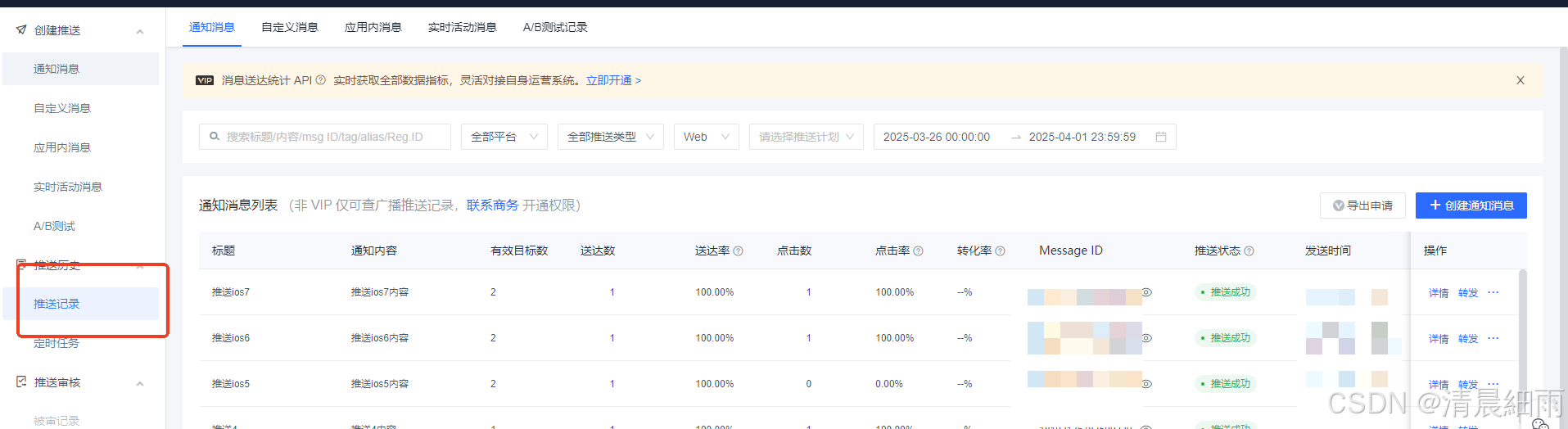Open 定时任务 in the sidebar

pyautogui.click(x=56, y=343)
